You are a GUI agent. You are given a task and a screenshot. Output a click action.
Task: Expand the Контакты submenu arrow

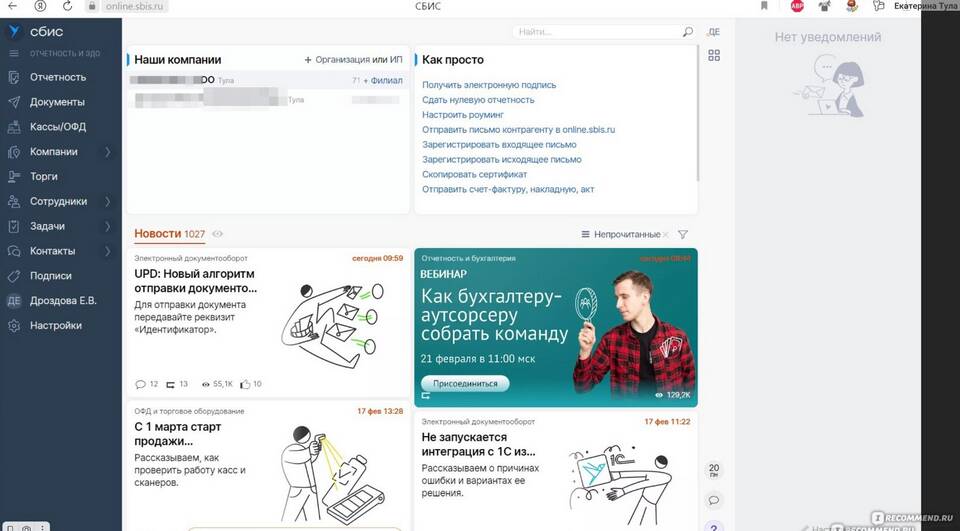108,251
